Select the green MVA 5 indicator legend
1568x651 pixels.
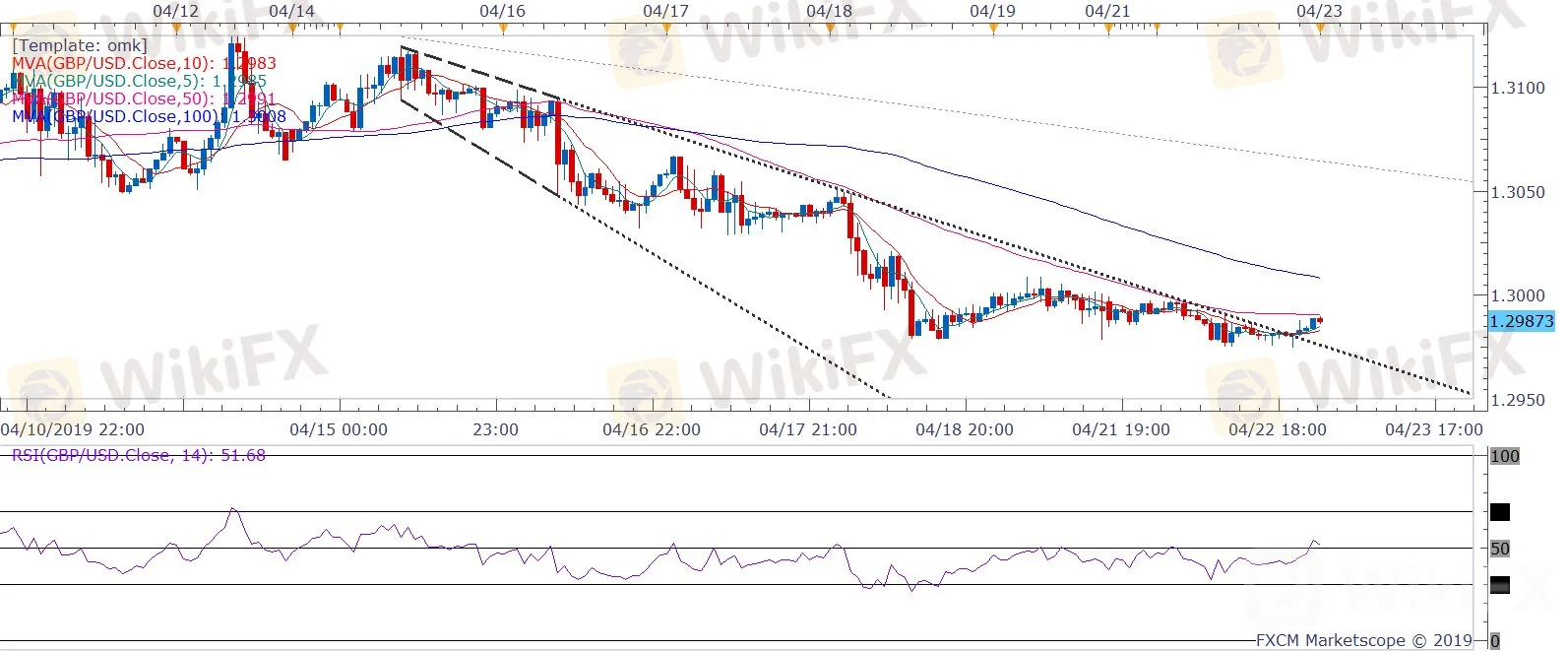tap(139, 81)
